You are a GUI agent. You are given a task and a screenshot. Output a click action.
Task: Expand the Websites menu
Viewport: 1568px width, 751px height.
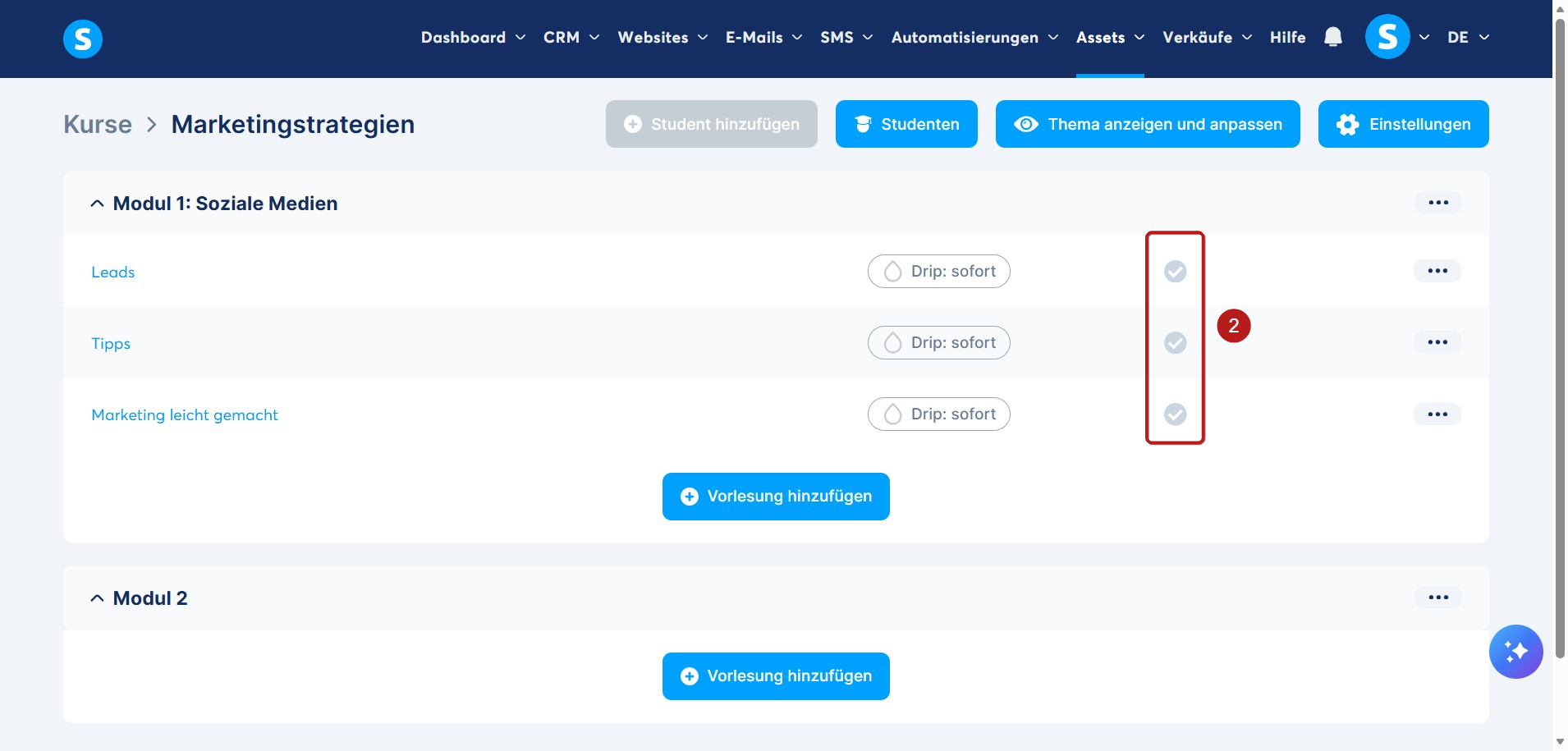coord(663,37)
